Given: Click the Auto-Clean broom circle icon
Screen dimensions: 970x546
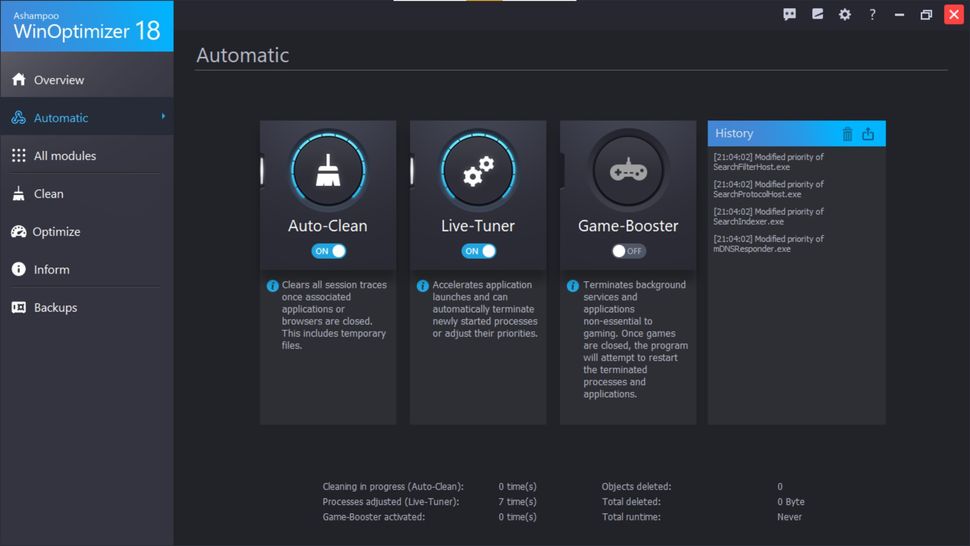Looking at the screenshot, I should point(328,170).
